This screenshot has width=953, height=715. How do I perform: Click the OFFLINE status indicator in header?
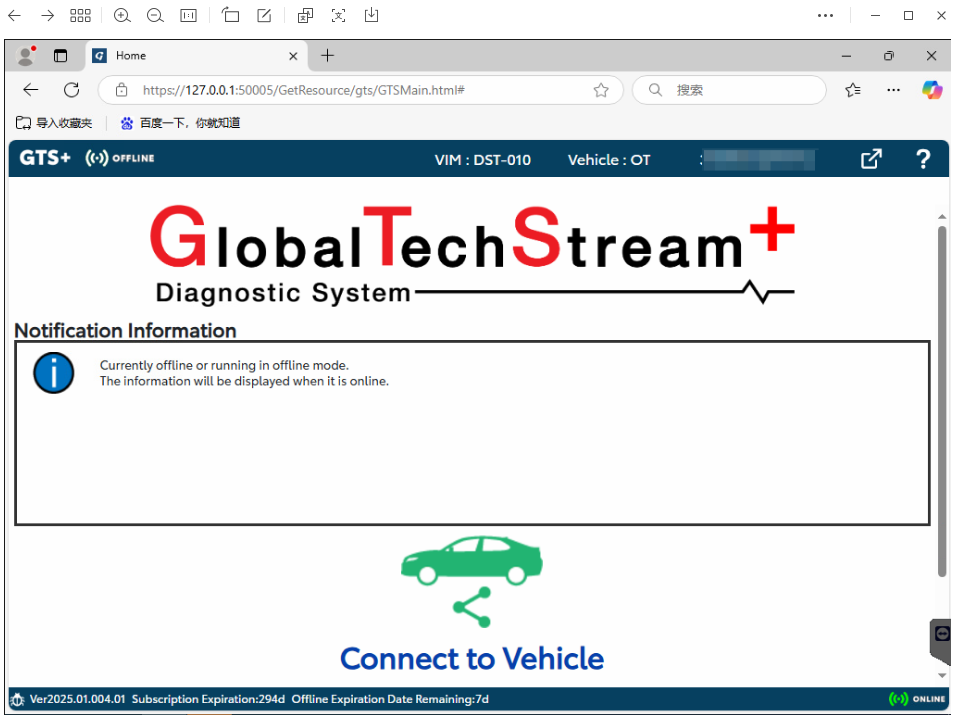pyautogui.click(x=120, y=158)
